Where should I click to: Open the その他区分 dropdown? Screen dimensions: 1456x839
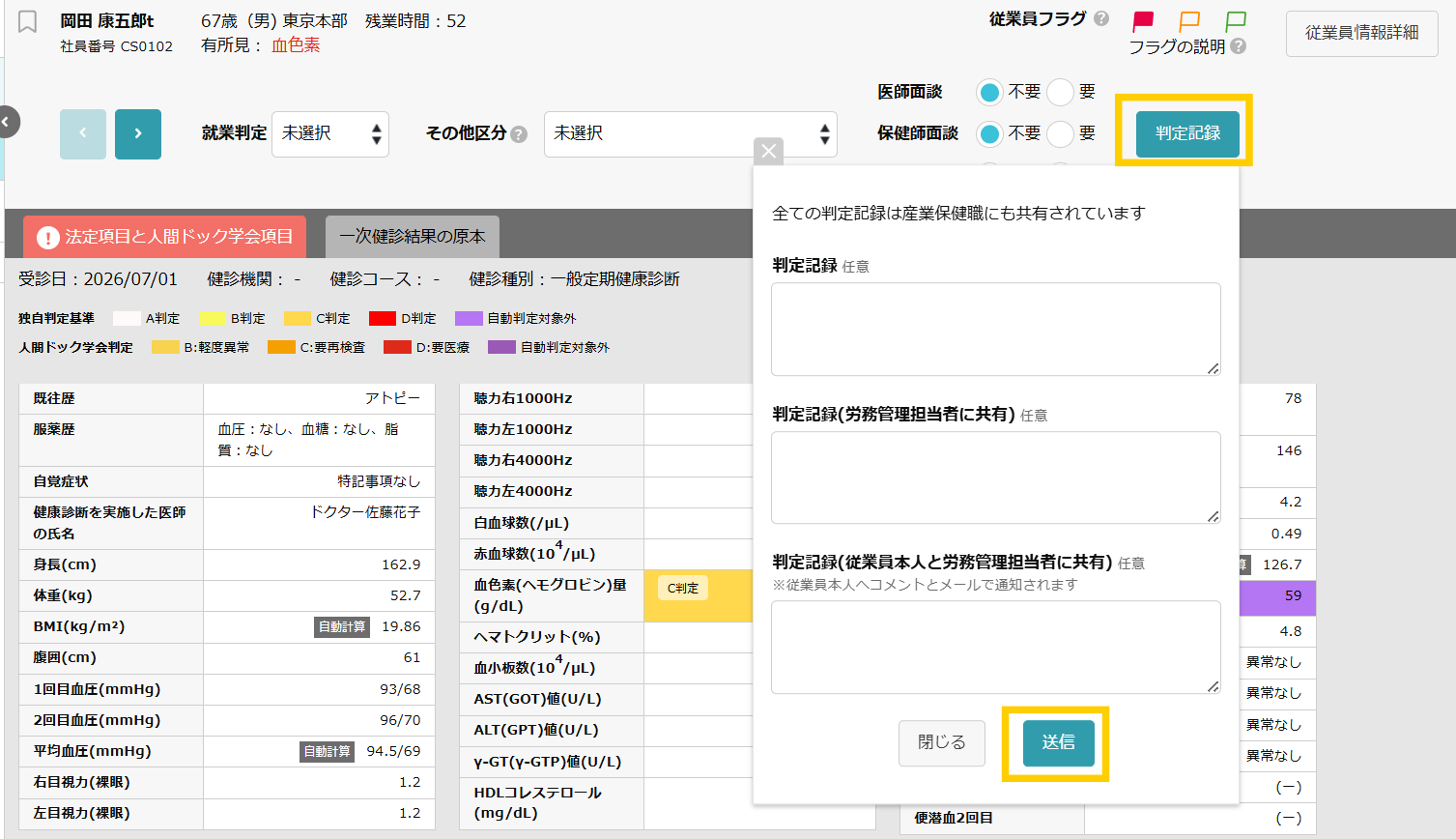[x=691, y=133]
